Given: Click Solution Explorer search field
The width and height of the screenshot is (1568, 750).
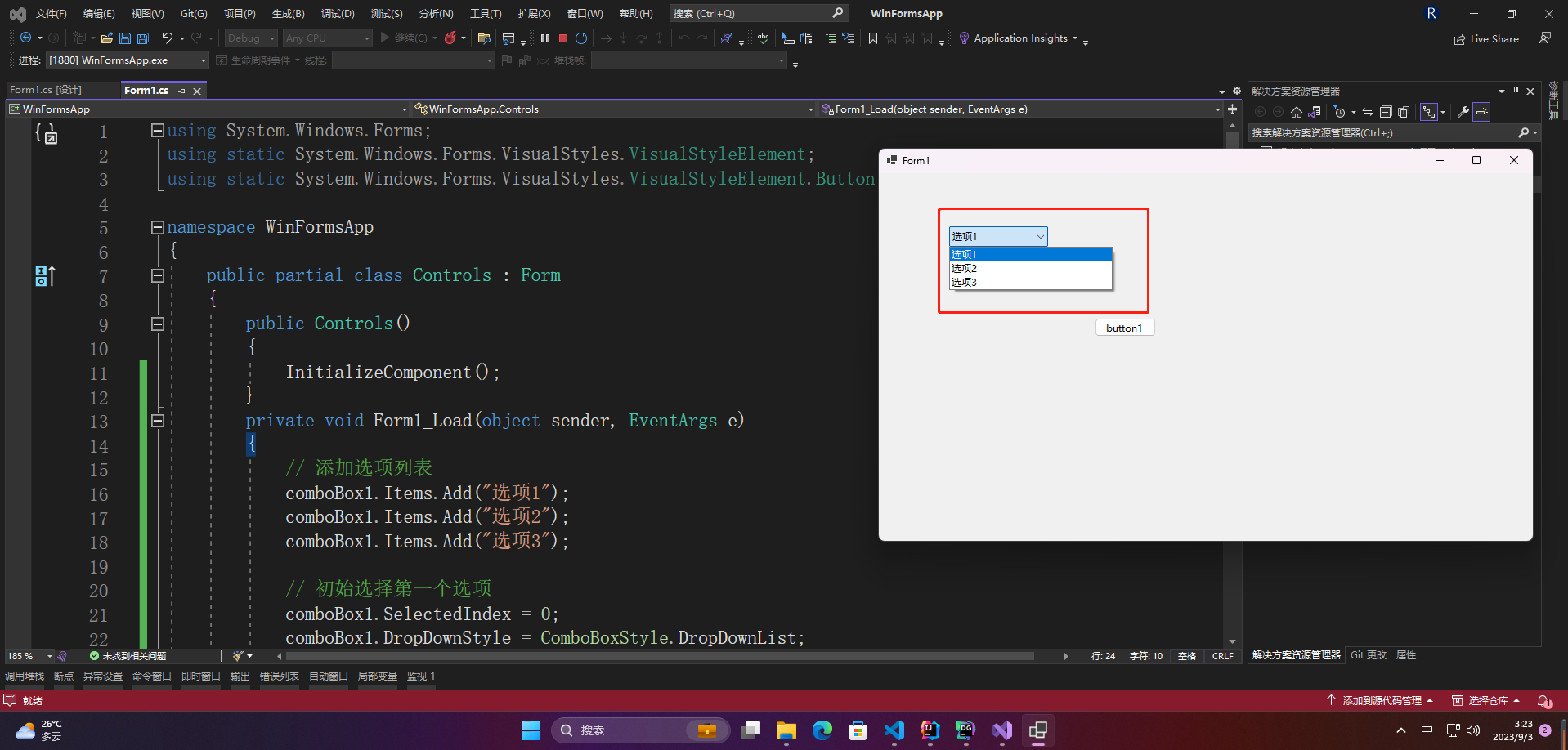Looking at the screenshot, I should tap(1393, 133).
